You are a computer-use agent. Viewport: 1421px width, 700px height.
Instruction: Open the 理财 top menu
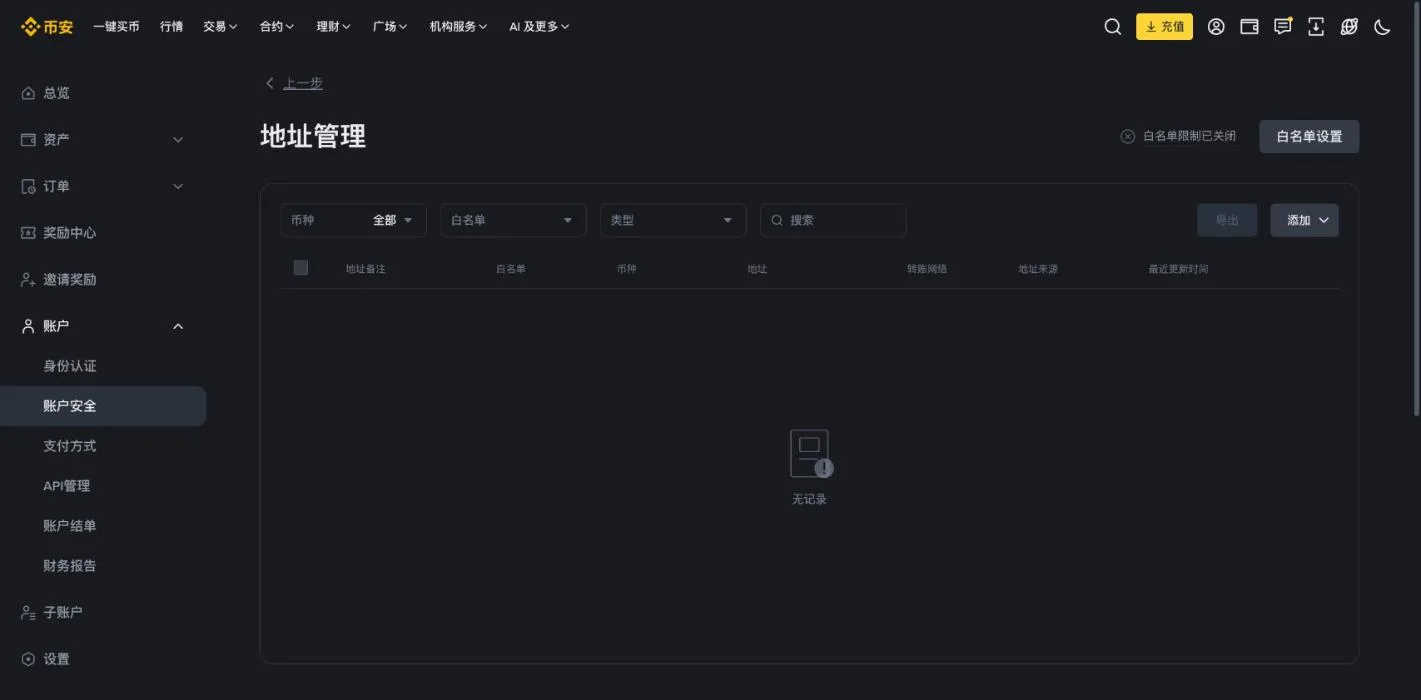[x=334, y=27]
